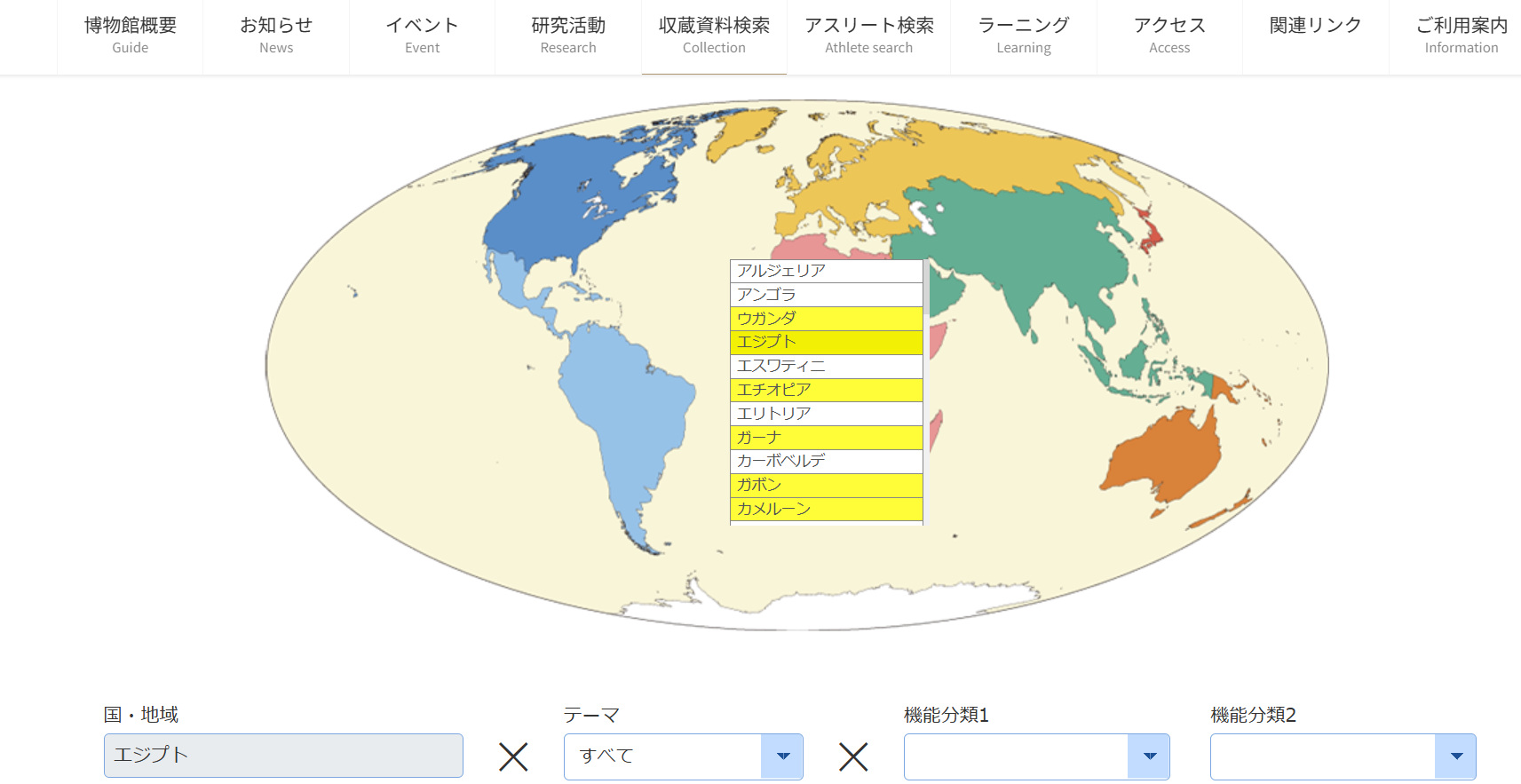The height and width of the screenshot is (784, 1521).
Task: Open the テーマ dropdown showing すべて
Action: coord(683,756)
